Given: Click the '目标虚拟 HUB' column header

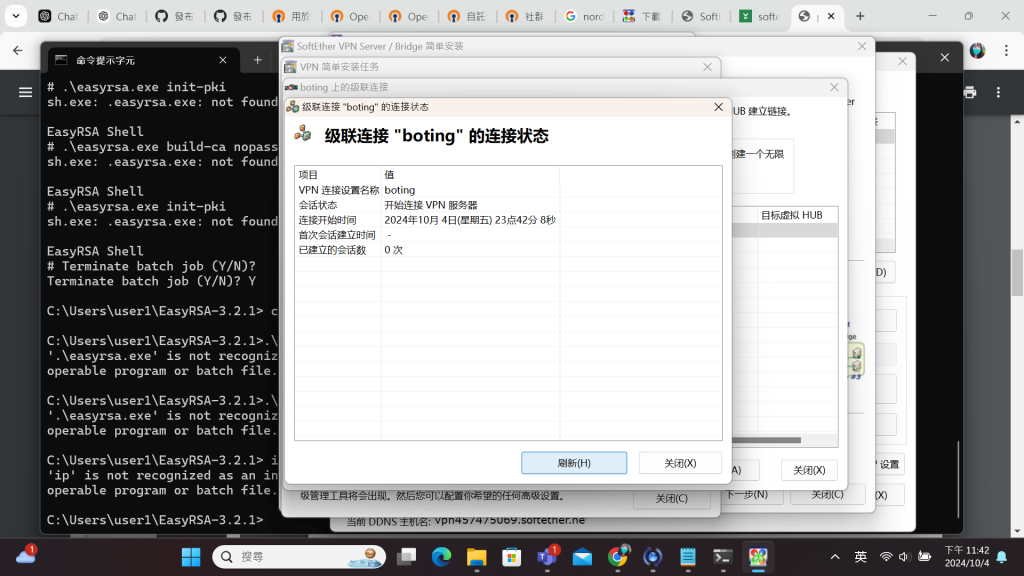Looking at the screenshot, I should [x=797, y=215].
